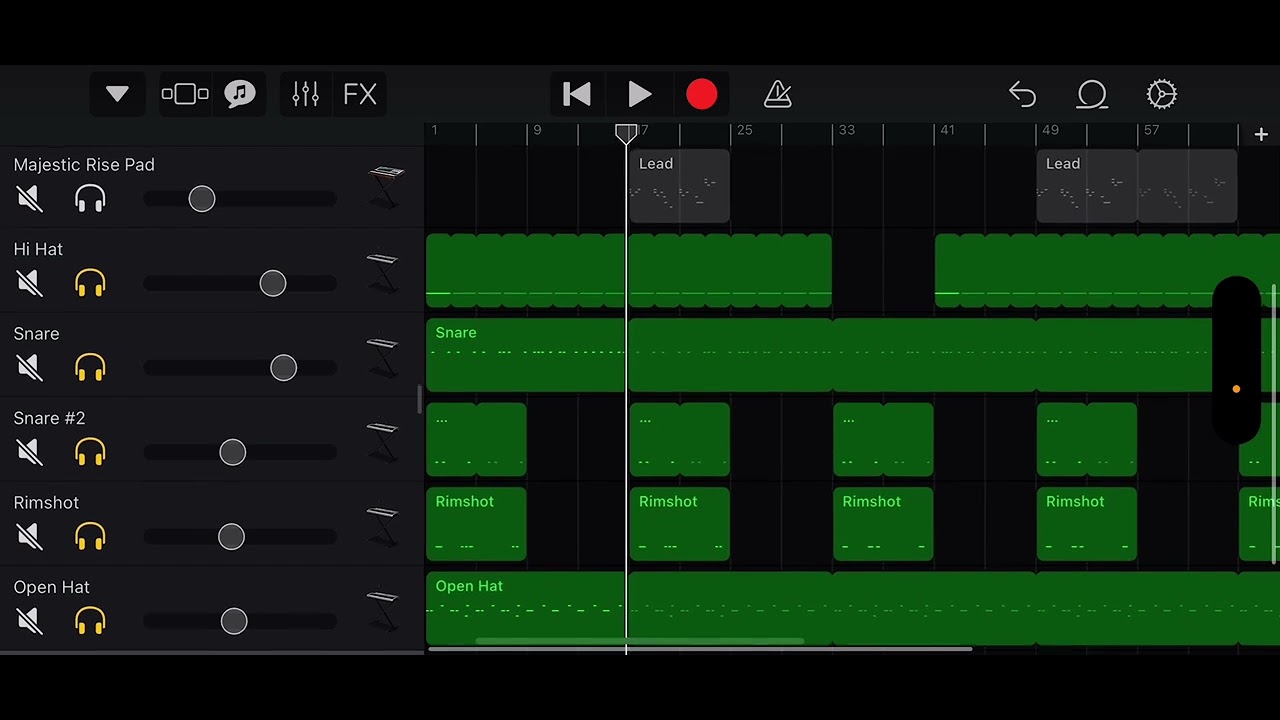Viewport: 1280px width, 720px height.
Task: Toggle the metronome
Action: pyautogui.click(x=778, y=94)
